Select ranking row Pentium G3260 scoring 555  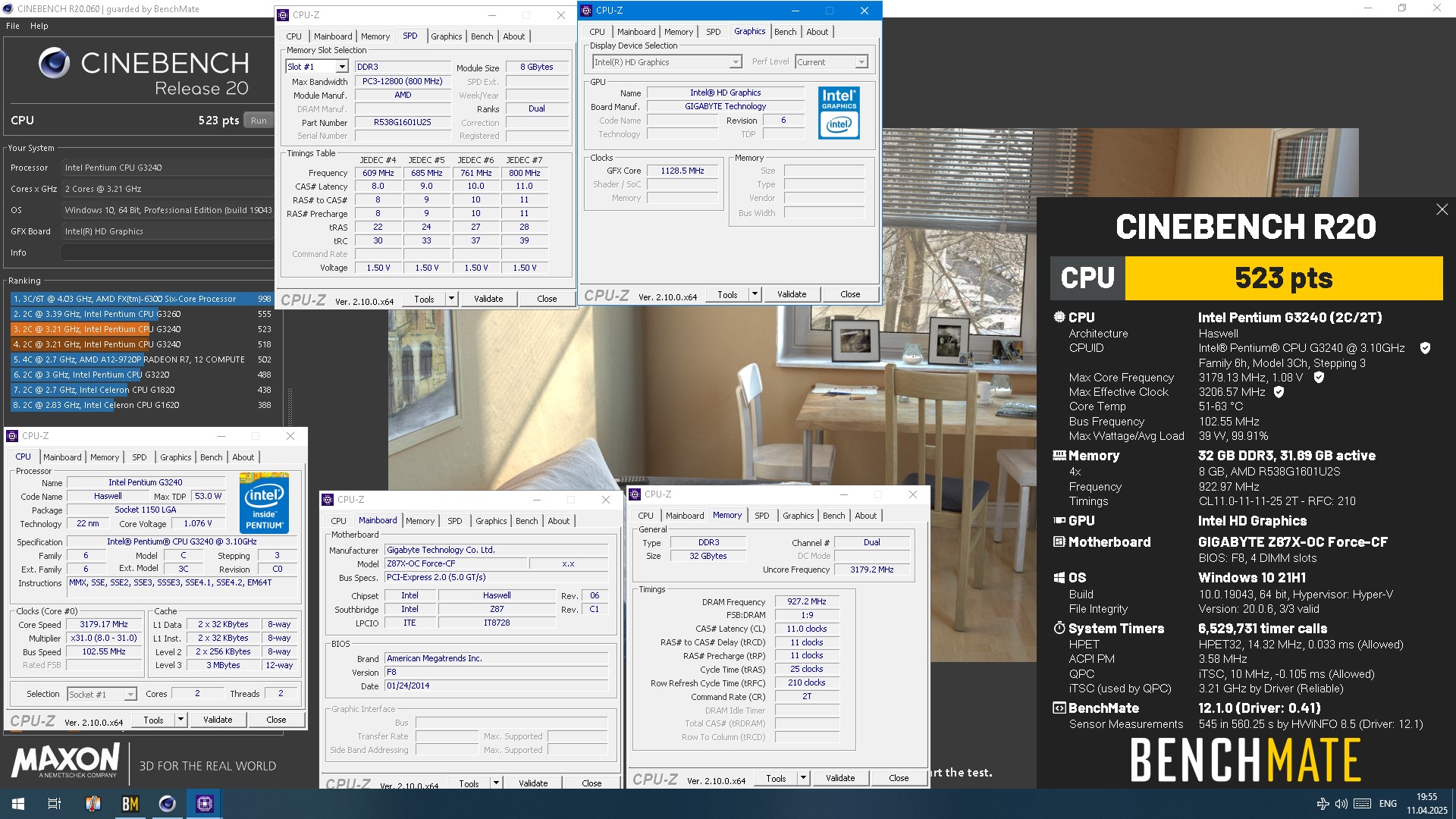click(x=142, y=314)
